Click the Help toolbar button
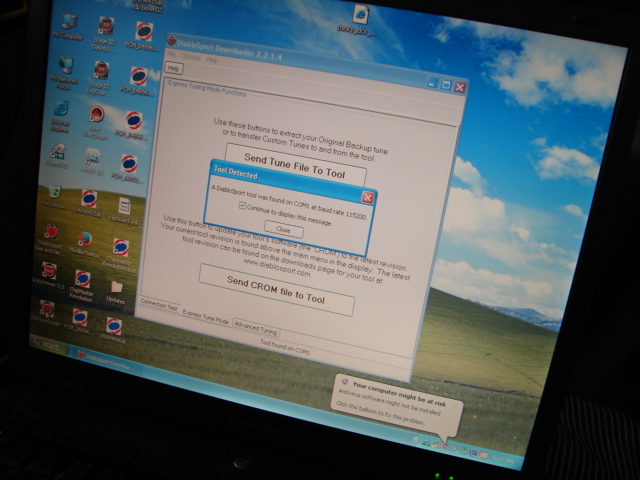This screenshot has height=480, width=640. (173, 68)
